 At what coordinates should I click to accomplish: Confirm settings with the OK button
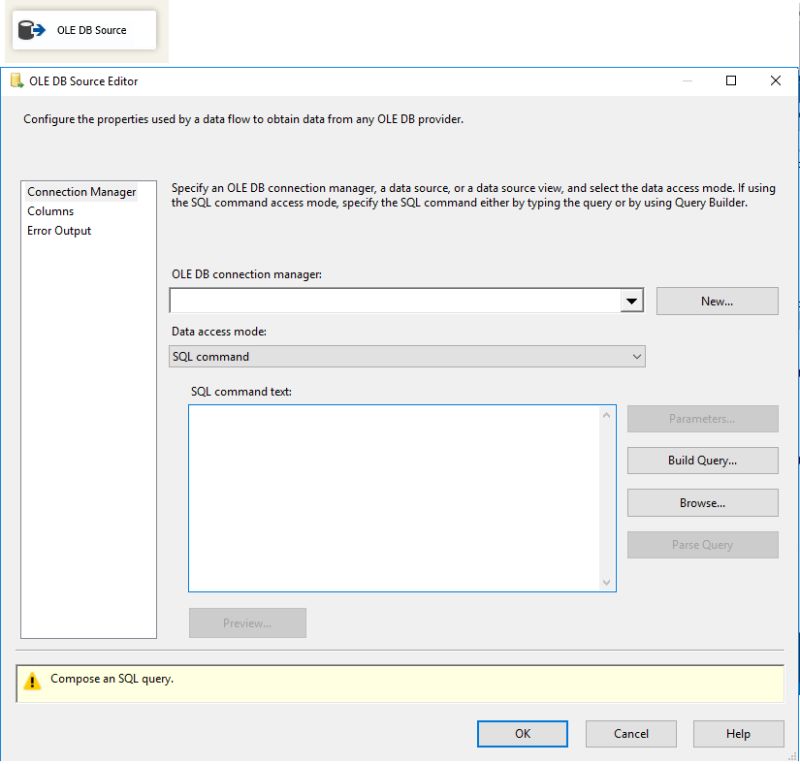(521, 733)
